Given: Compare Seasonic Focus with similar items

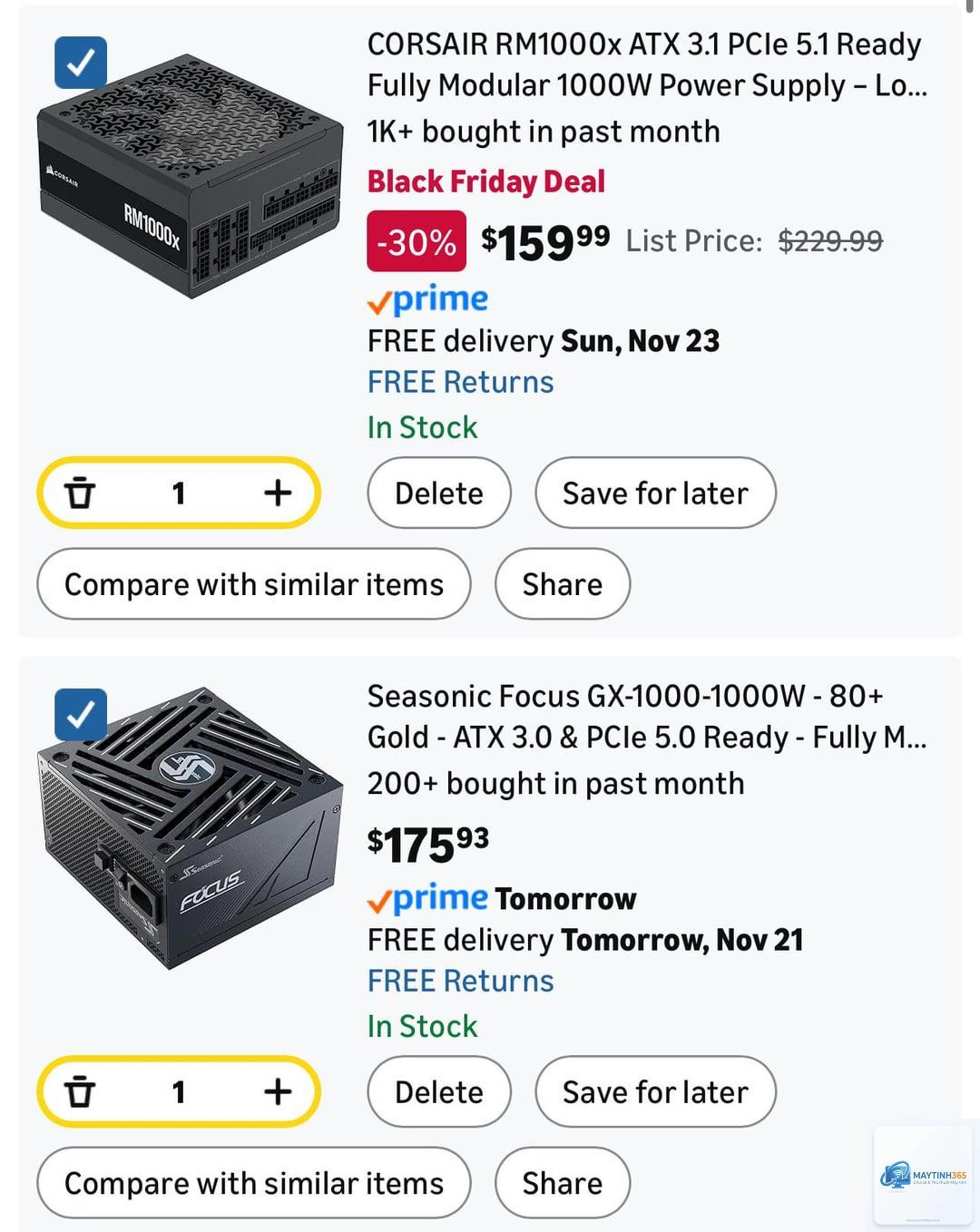Looking at the screenshot, I should click(254, 1182).
